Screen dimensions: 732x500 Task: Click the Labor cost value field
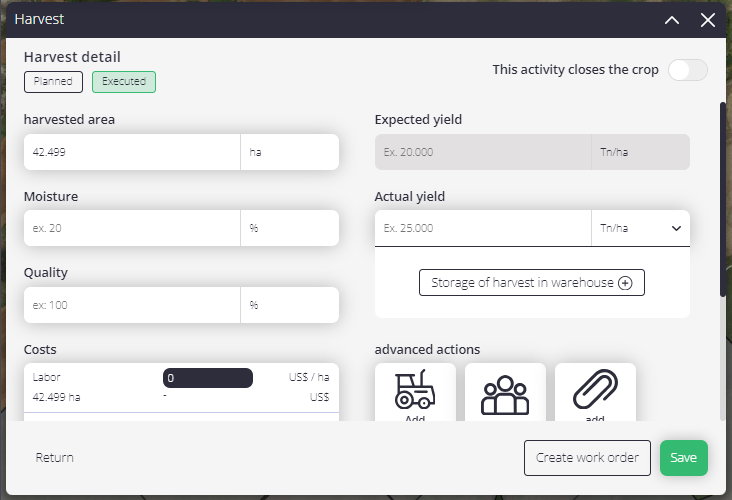[208, 378]
